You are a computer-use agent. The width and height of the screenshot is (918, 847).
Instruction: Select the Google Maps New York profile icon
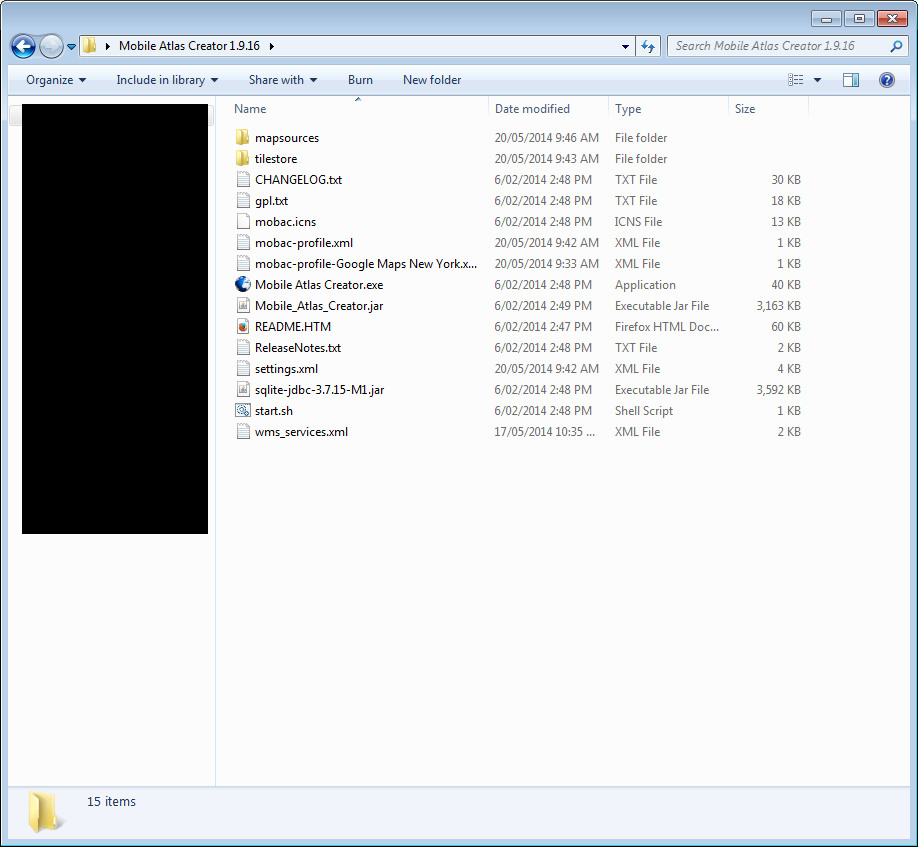pos(243,264)
